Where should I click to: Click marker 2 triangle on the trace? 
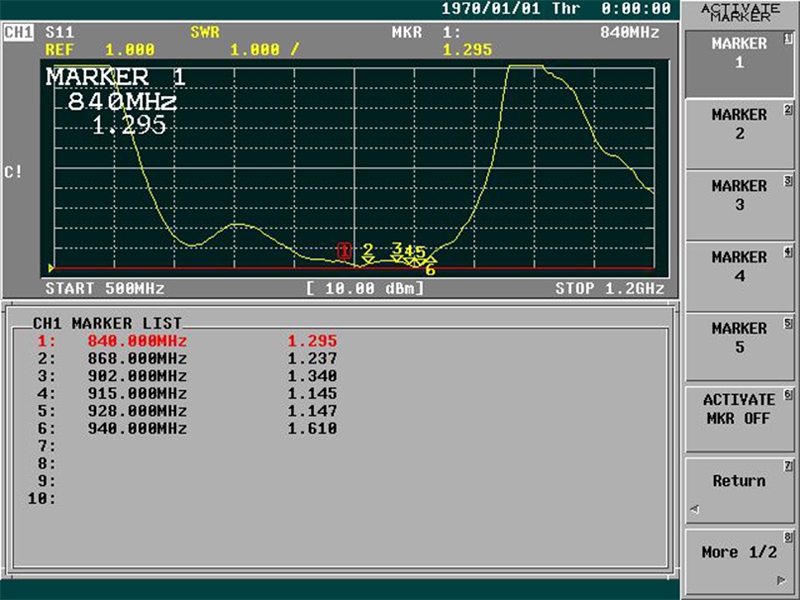pos(368,261)
